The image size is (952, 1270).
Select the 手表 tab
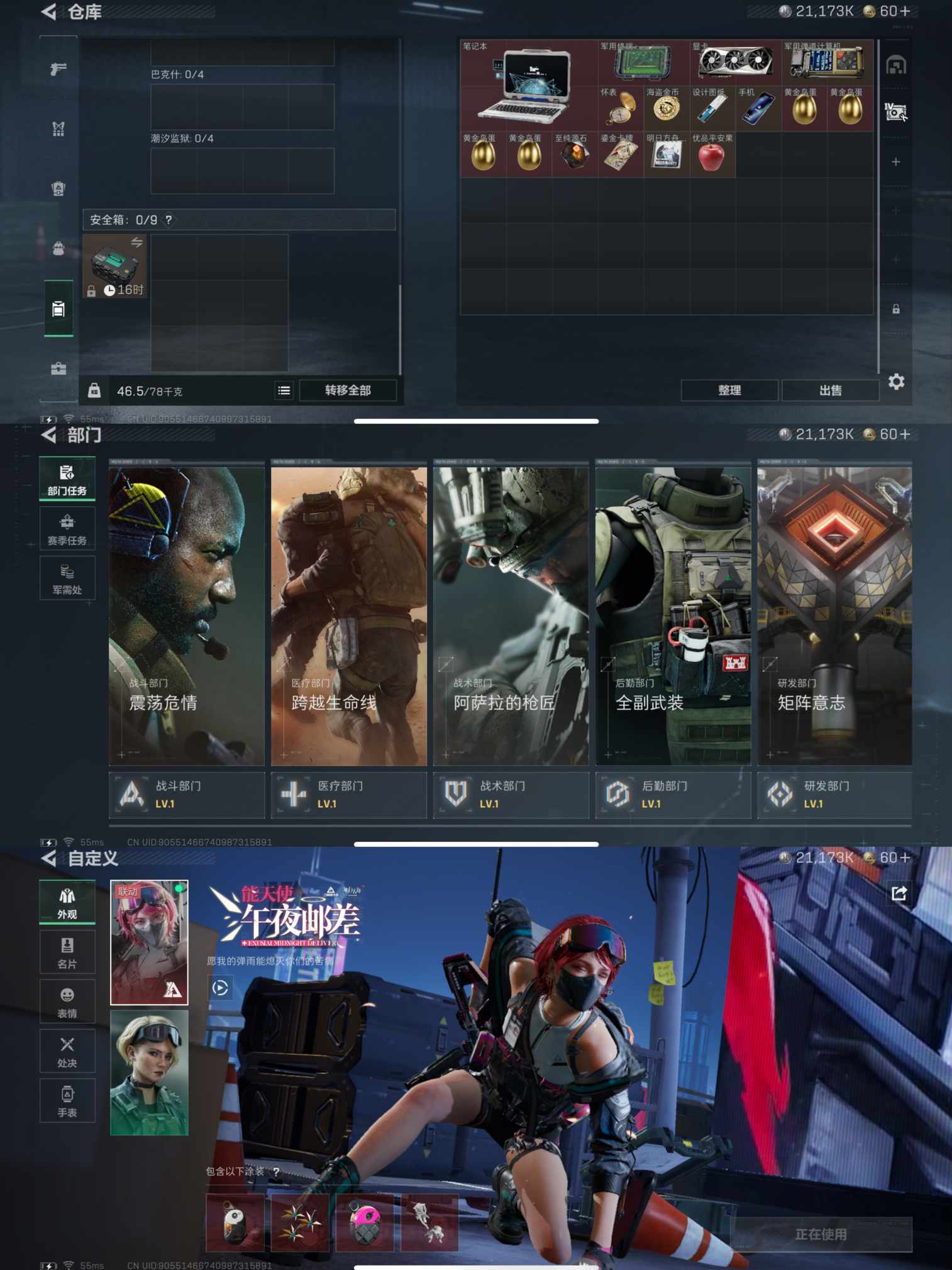[x=67, y=1101]
